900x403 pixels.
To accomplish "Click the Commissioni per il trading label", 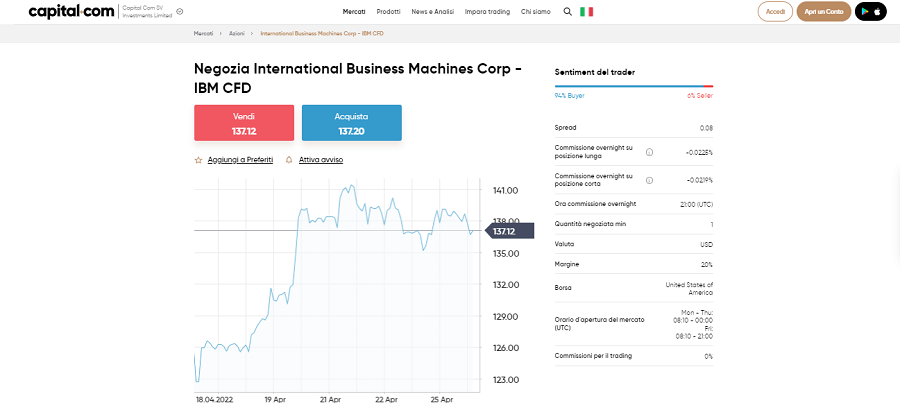I will point(593,356).
